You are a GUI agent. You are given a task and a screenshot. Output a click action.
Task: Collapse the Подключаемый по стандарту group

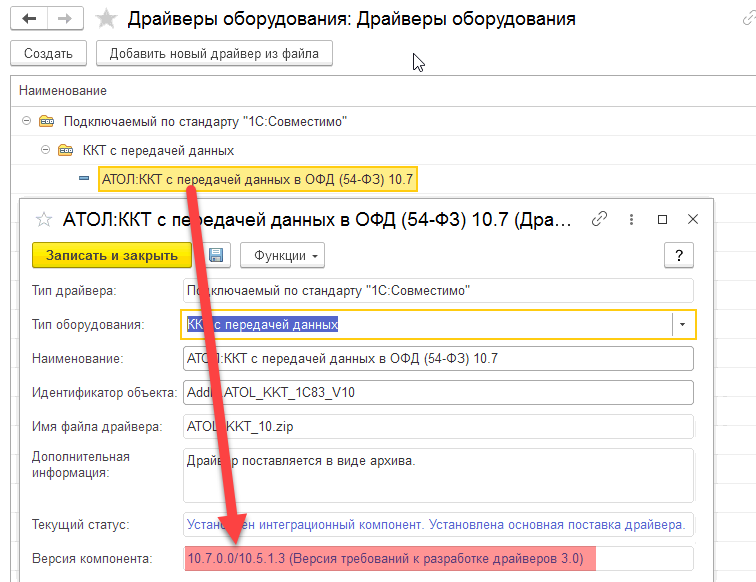coord(27,121)
